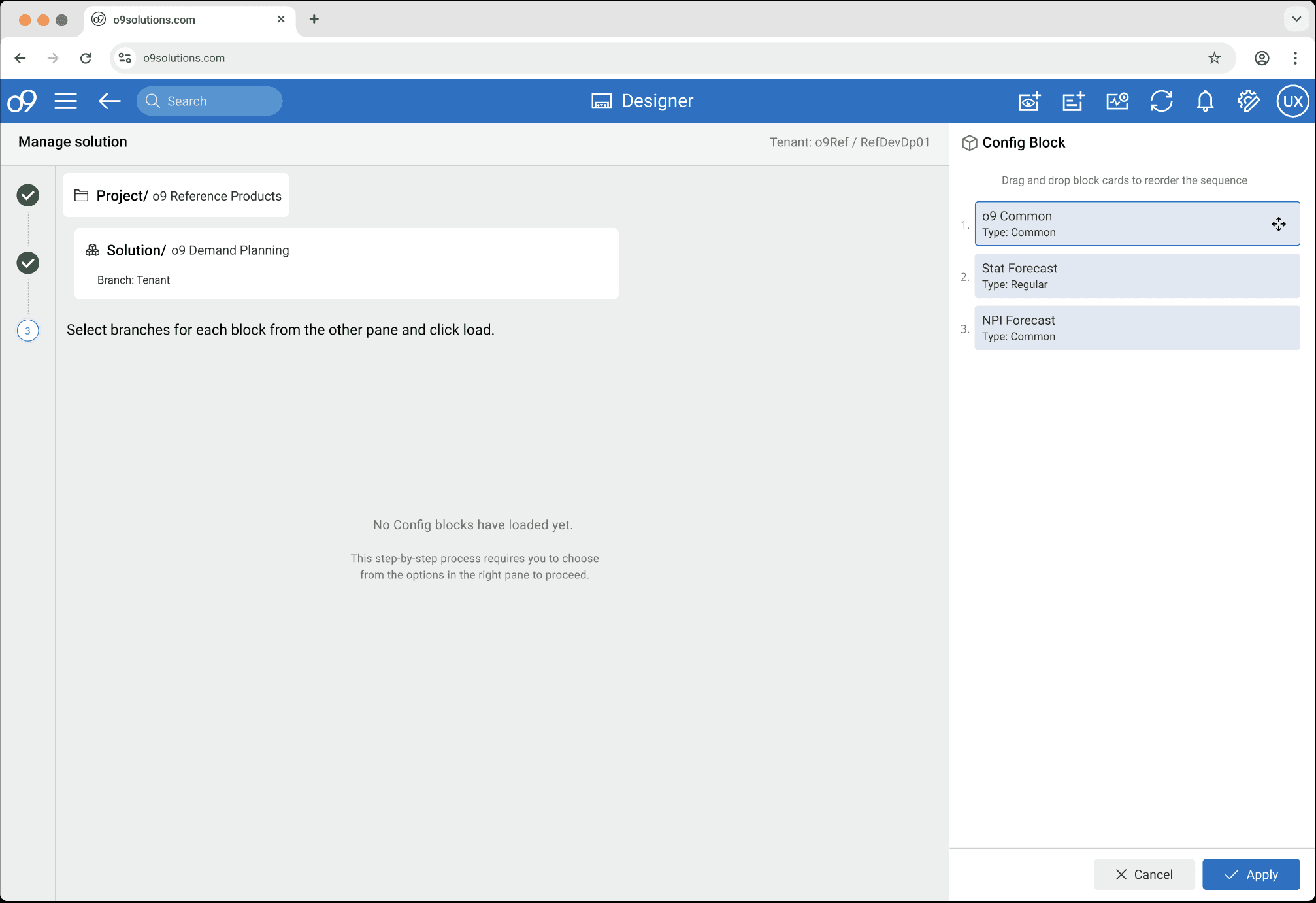Open the hamburger navigation menu

[x=66, y=101]
